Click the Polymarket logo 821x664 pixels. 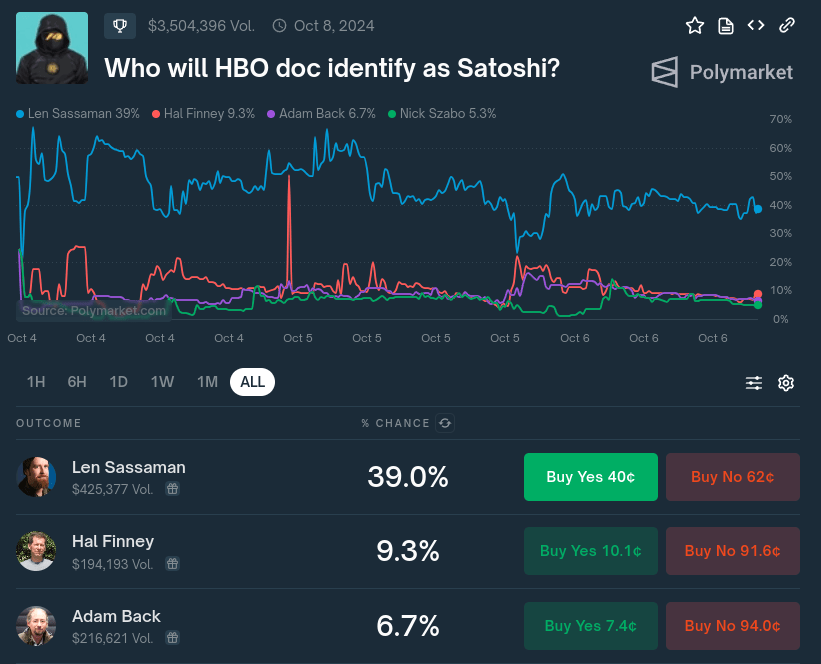coord(722,72)
